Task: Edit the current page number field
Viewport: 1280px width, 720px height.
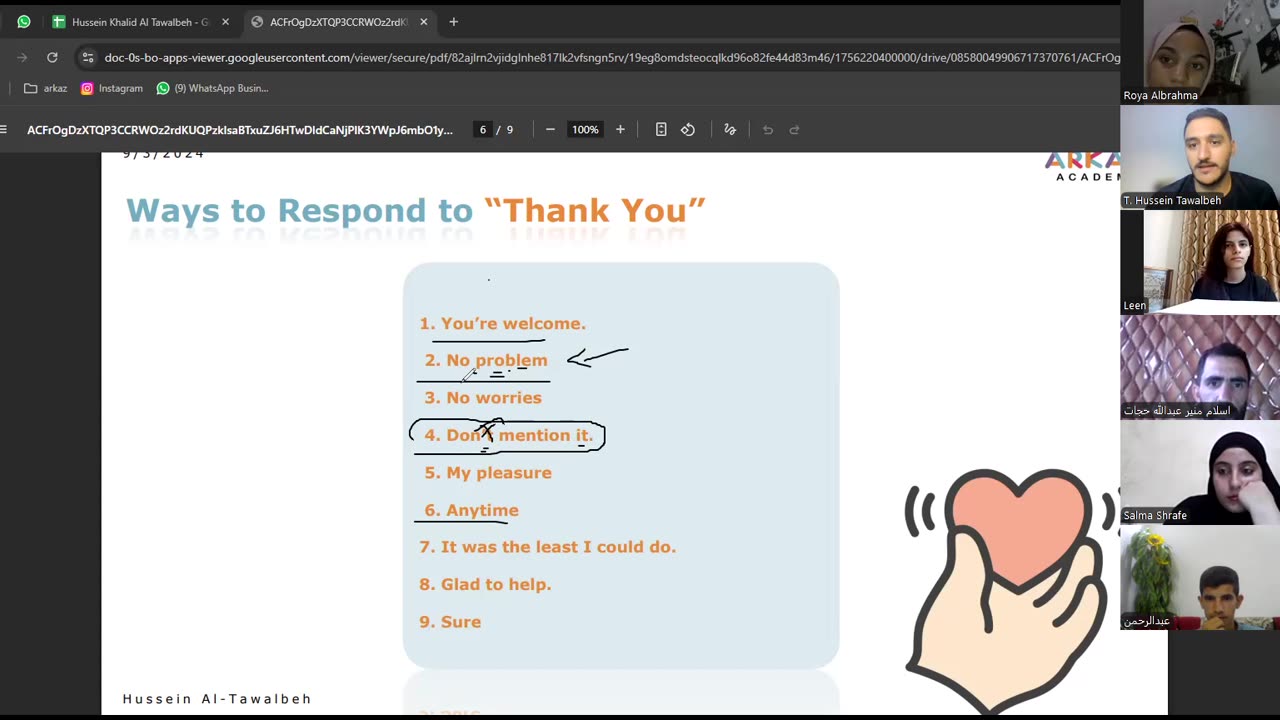Action: (483, 130)
